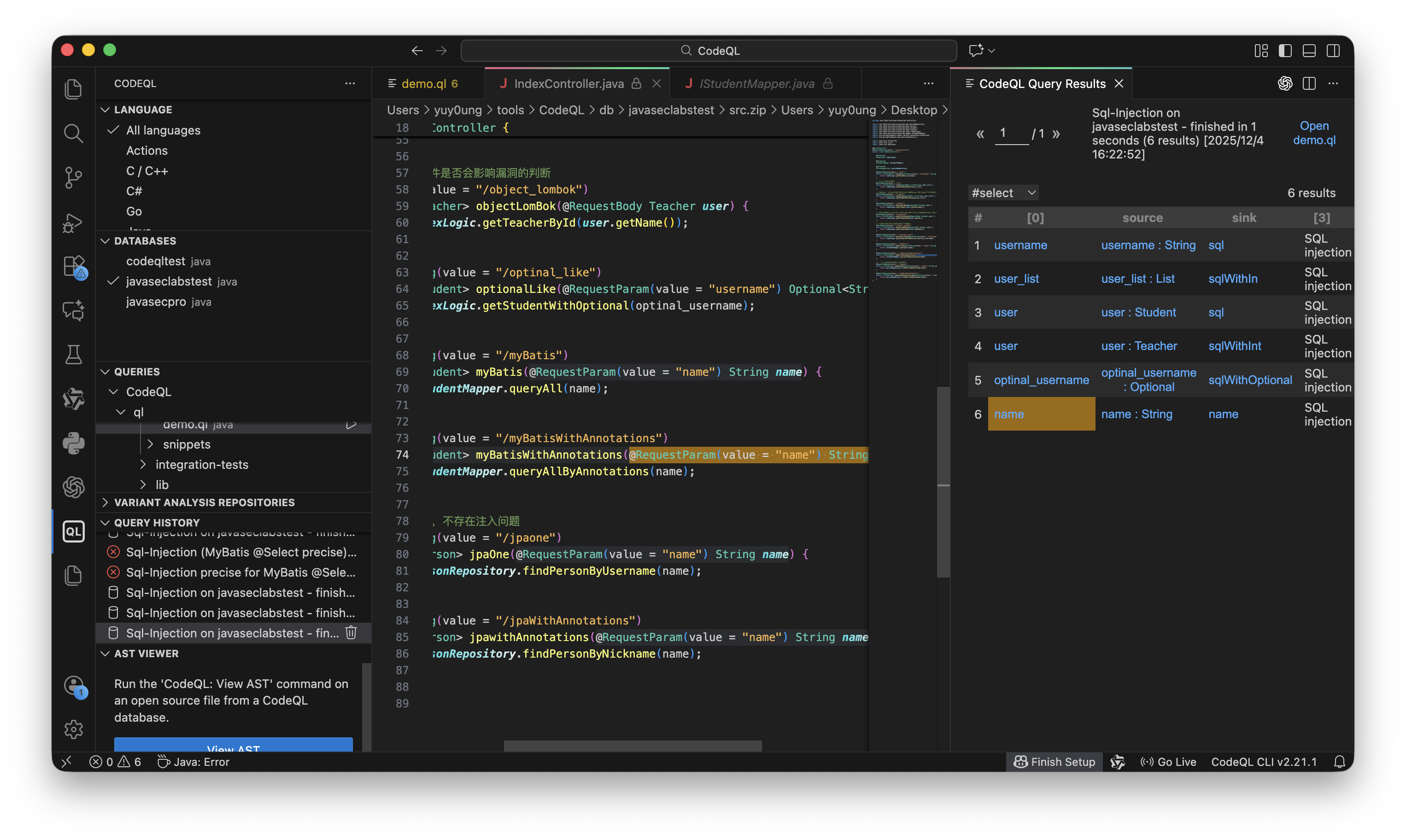
Task: Switch to IStudentMapper.java tab
Action: pos(756,84)
